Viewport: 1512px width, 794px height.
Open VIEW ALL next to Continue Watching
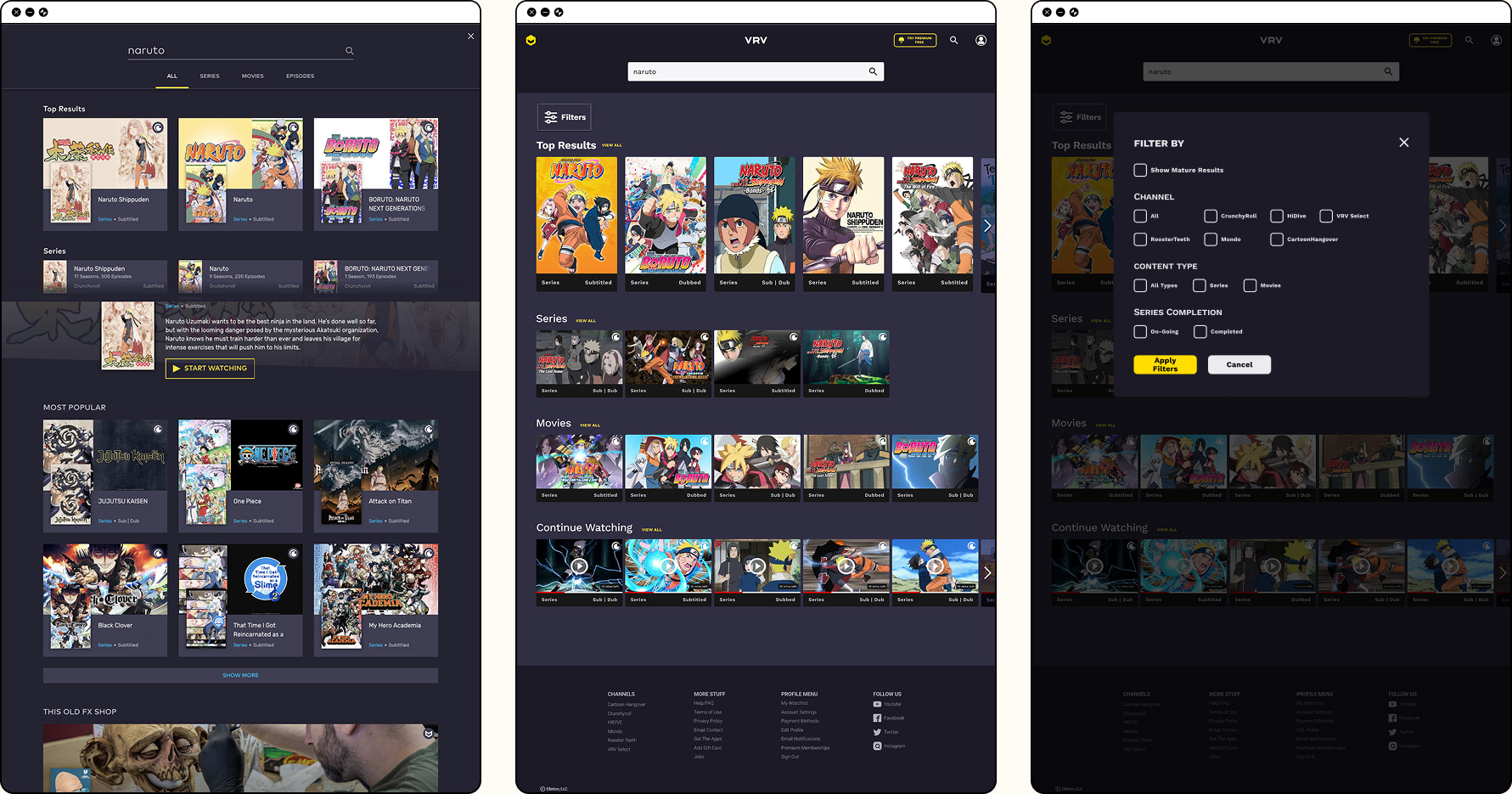click(652, 530)
